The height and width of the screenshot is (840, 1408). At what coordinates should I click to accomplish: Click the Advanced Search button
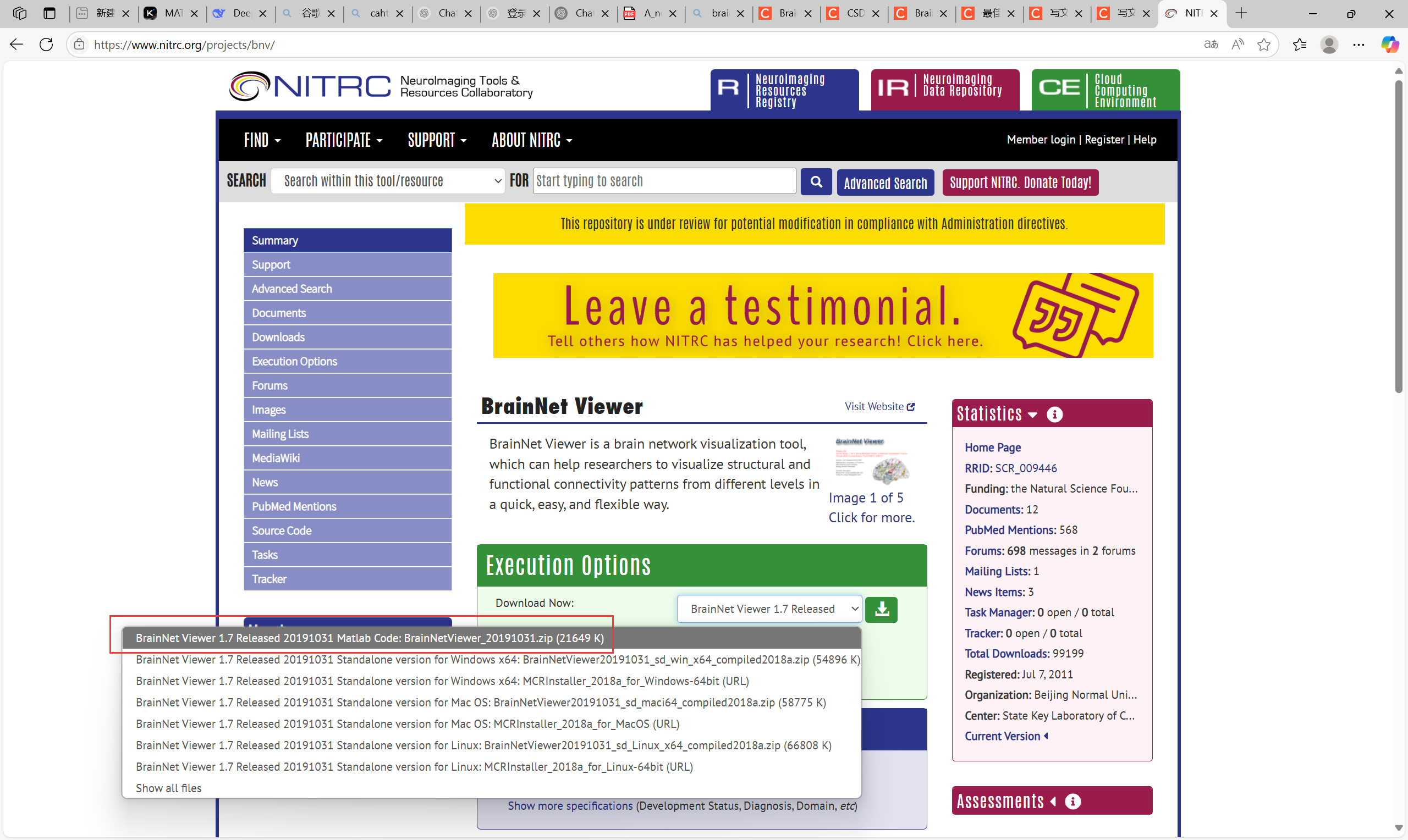tap(885, 183)
